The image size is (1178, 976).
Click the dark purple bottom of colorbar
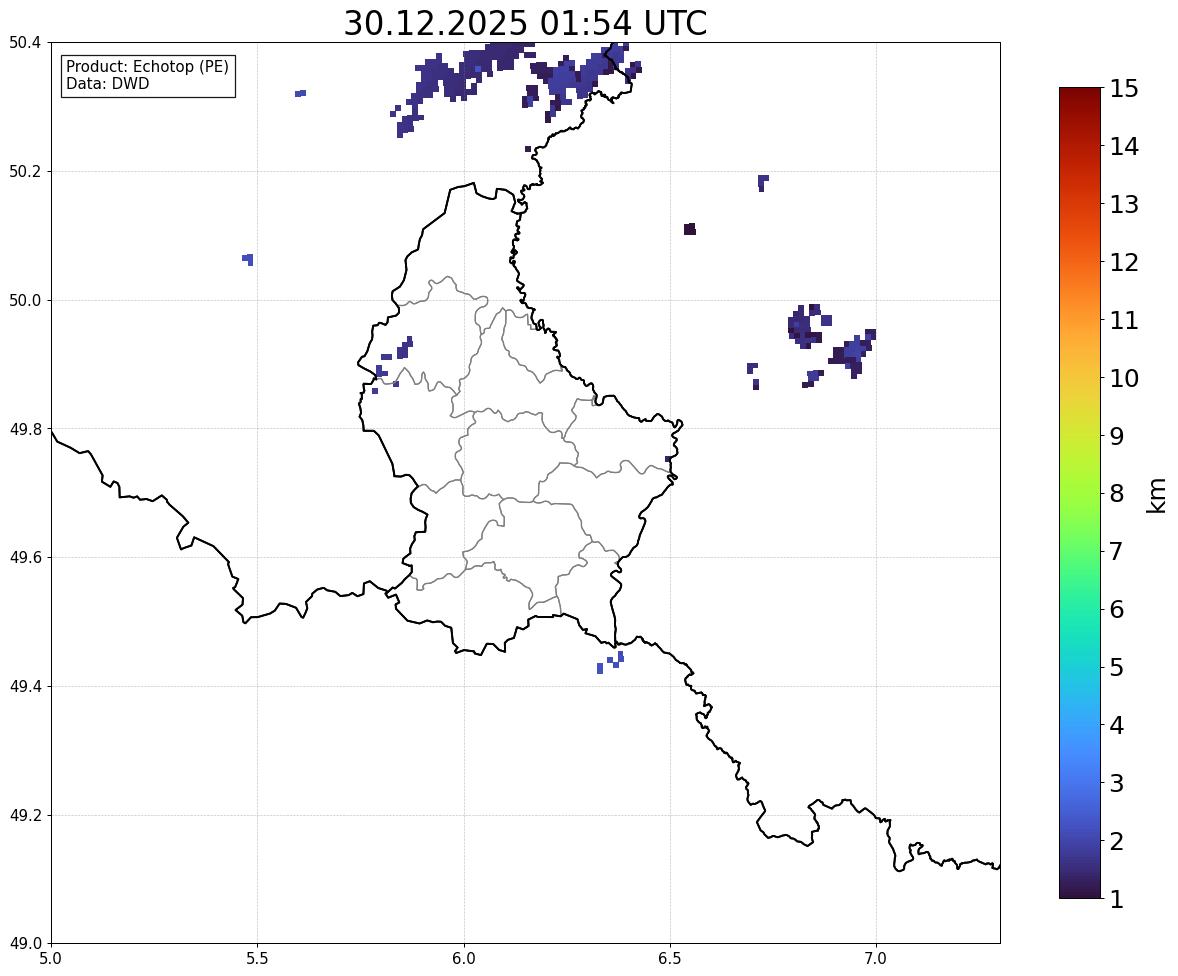tap(1080, 889)
